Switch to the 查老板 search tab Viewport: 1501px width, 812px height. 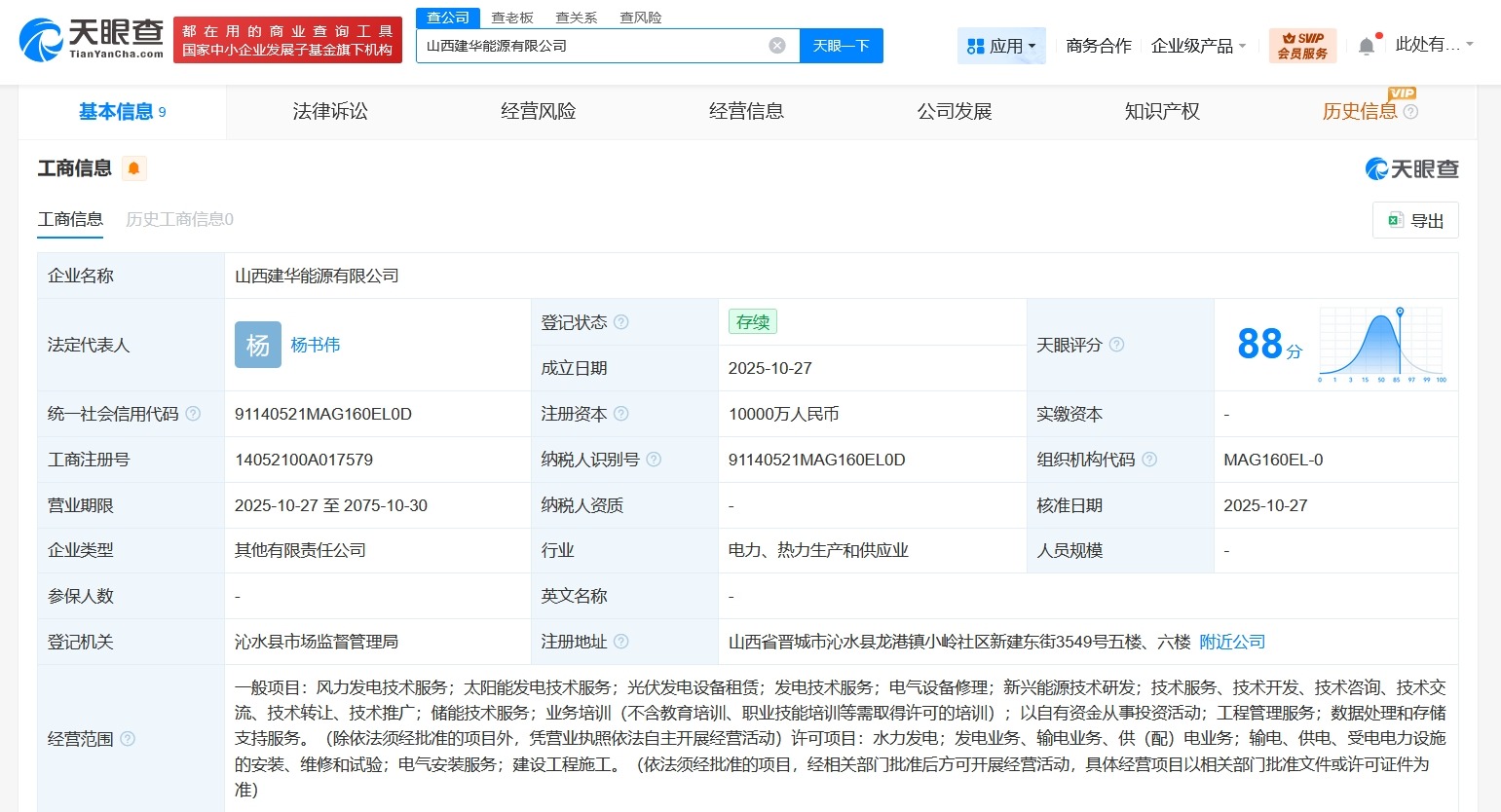pos(509,17)
